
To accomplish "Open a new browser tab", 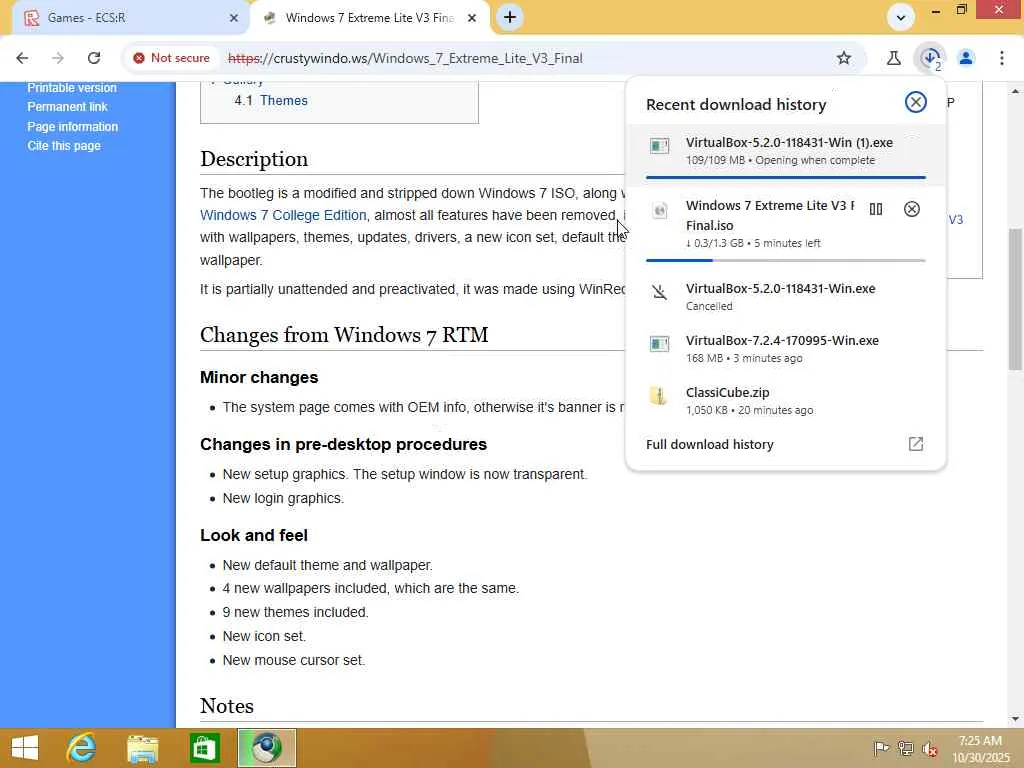I will click(x=510, y=18).
